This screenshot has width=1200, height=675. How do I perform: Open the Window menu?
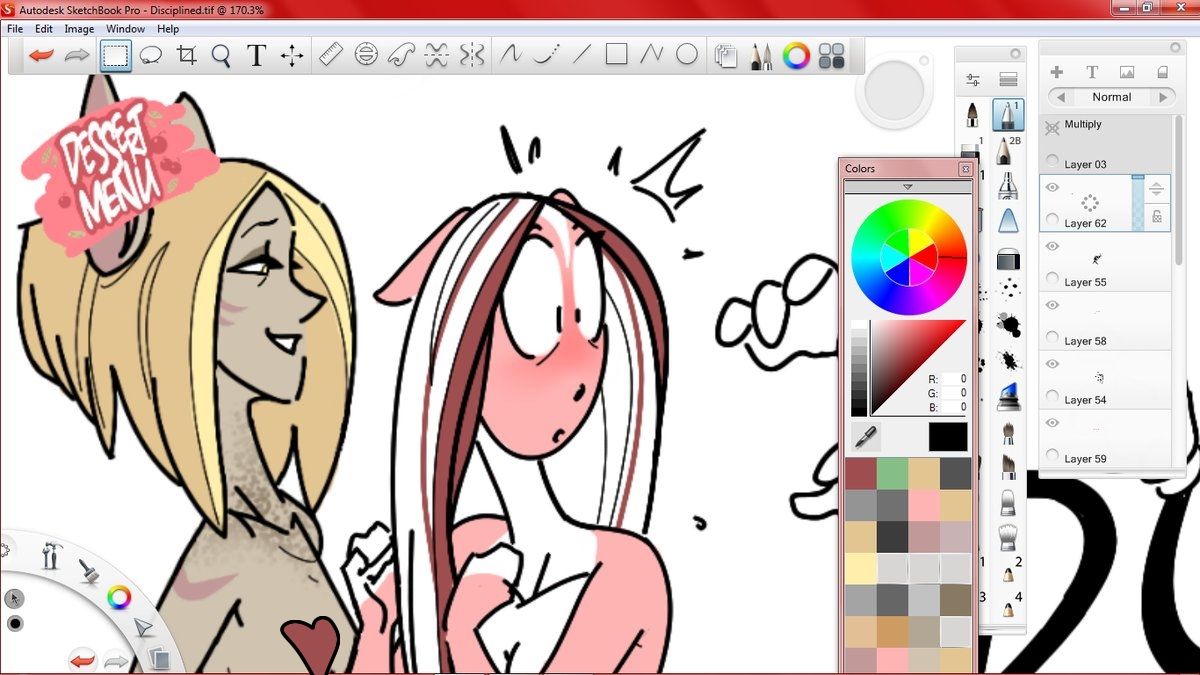click(125, 29)
